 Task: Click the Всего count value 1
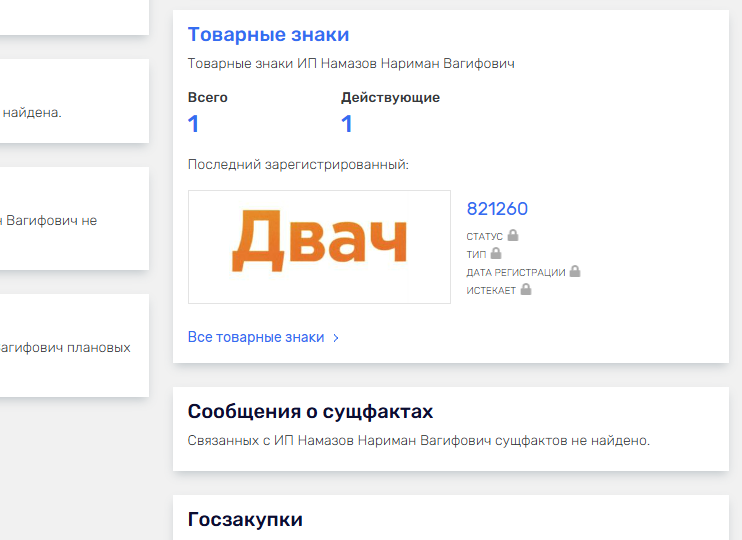coord(193,124)
